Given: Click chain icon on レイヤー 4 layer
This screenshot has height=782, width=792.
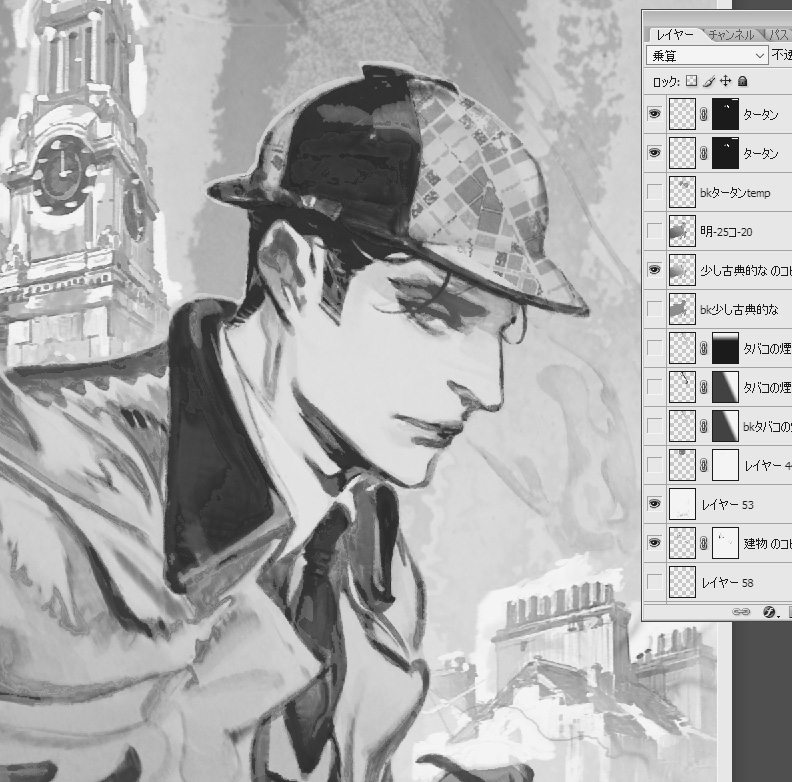Looking at the screenshot, I should pyautogui.click(x=704, y=465).
